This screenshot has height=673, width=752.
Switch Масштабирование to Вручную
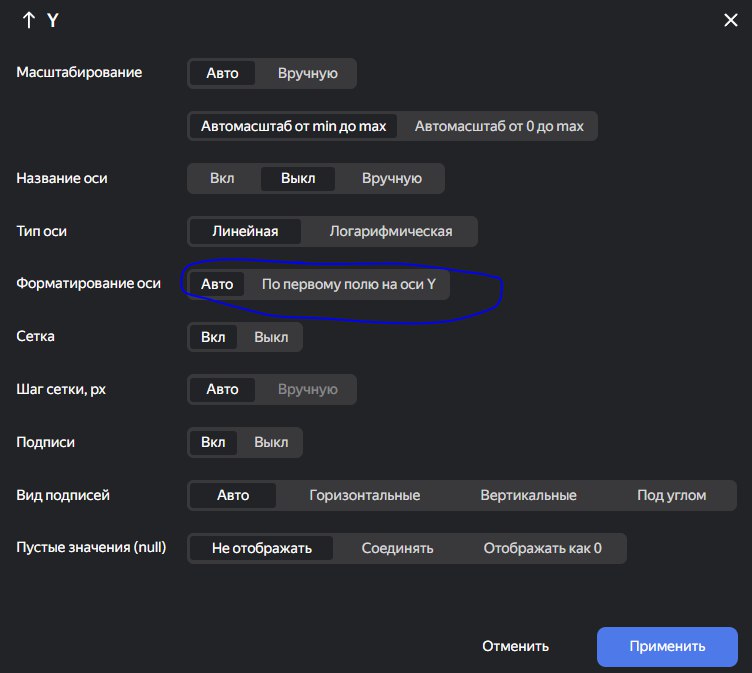307,73
